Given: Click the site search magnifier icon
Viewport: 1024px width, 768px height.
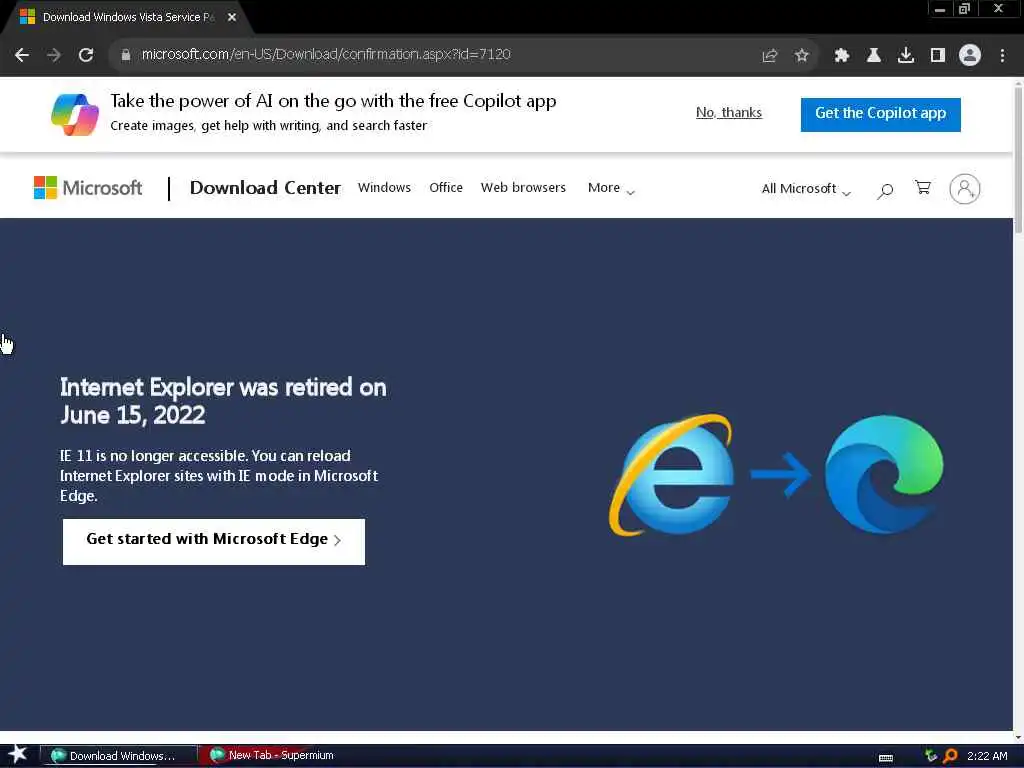Looking at the screenshot, I should point(885,190).
